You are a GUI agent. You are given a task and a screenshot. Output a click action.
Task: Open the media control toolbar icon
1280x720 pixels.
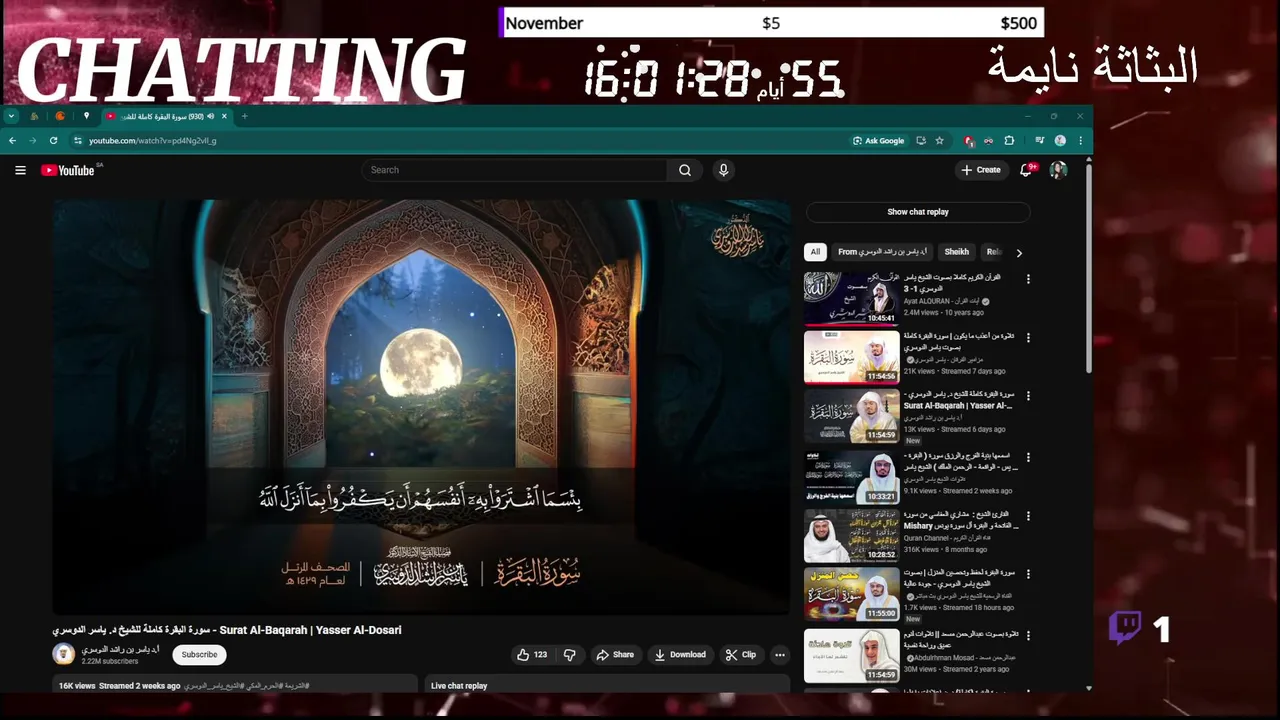tap(1039, 141)
